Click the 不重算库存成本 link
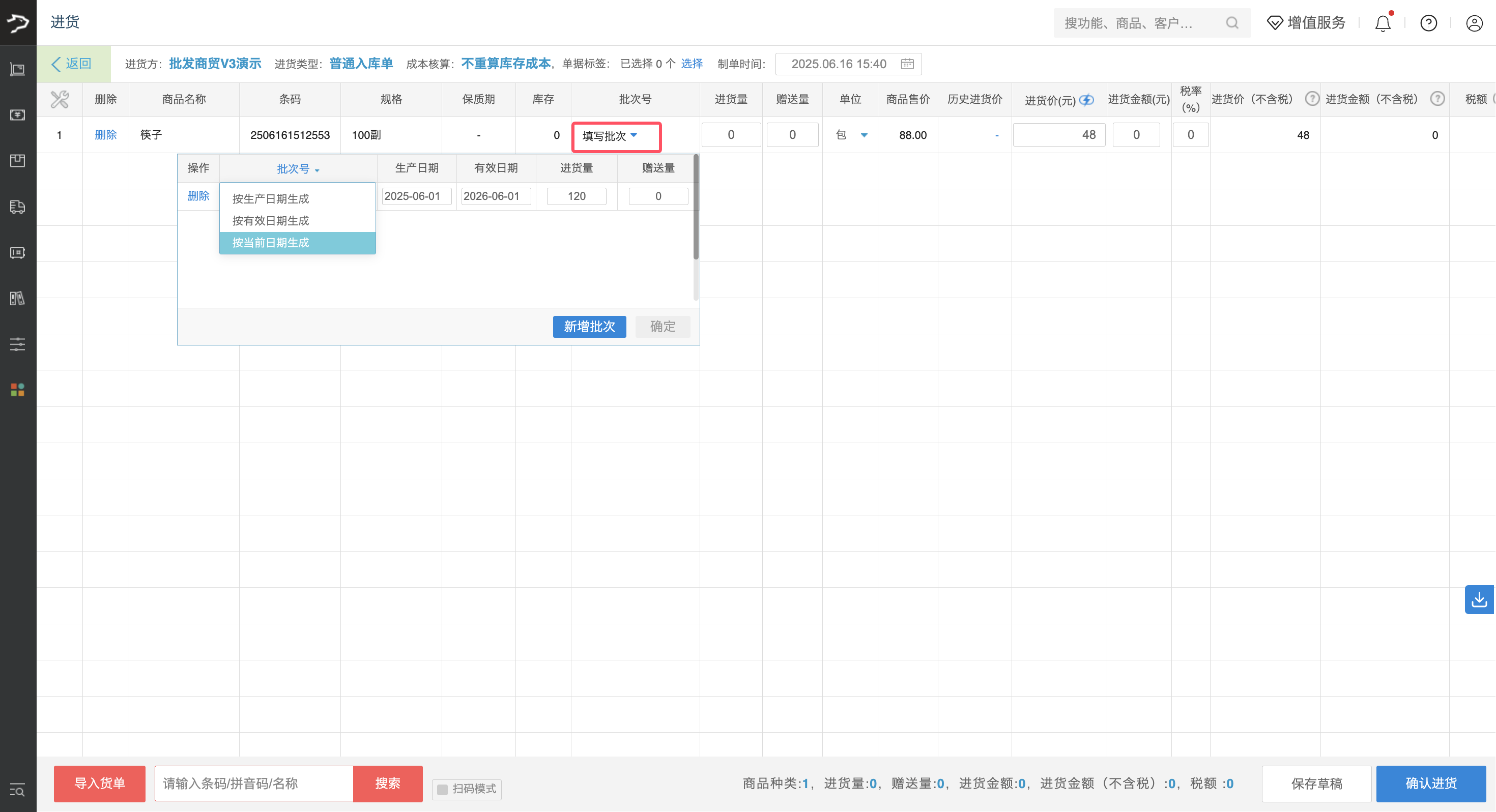Image resolution: width=1496 pixels, height=812 pixels. [x=505, y=64]
